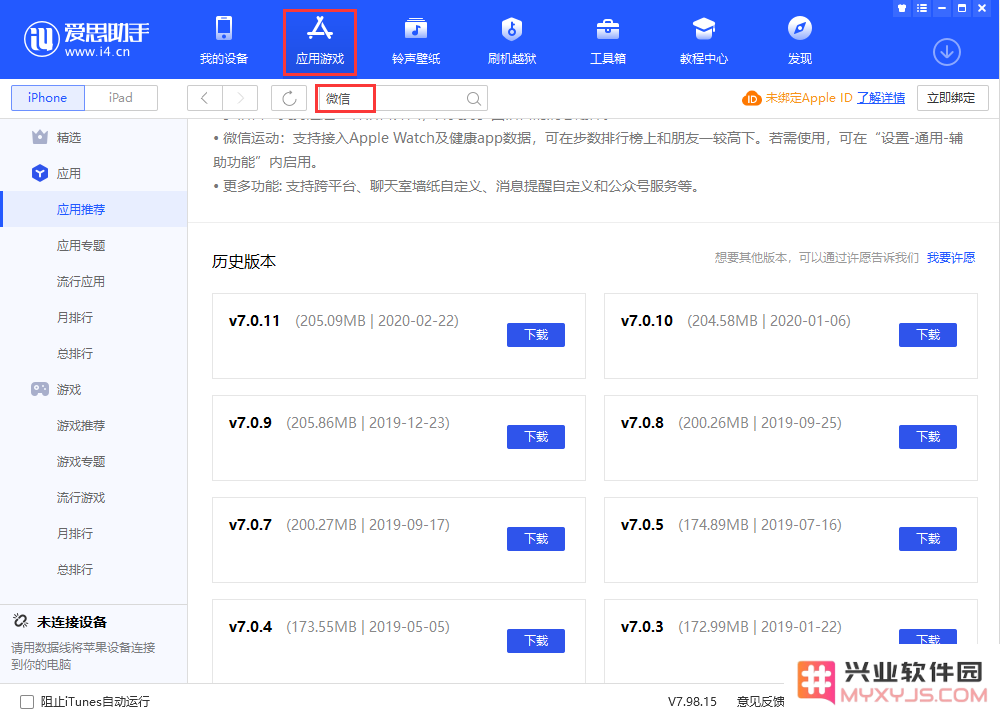Click 历史版本 heading

244,262
